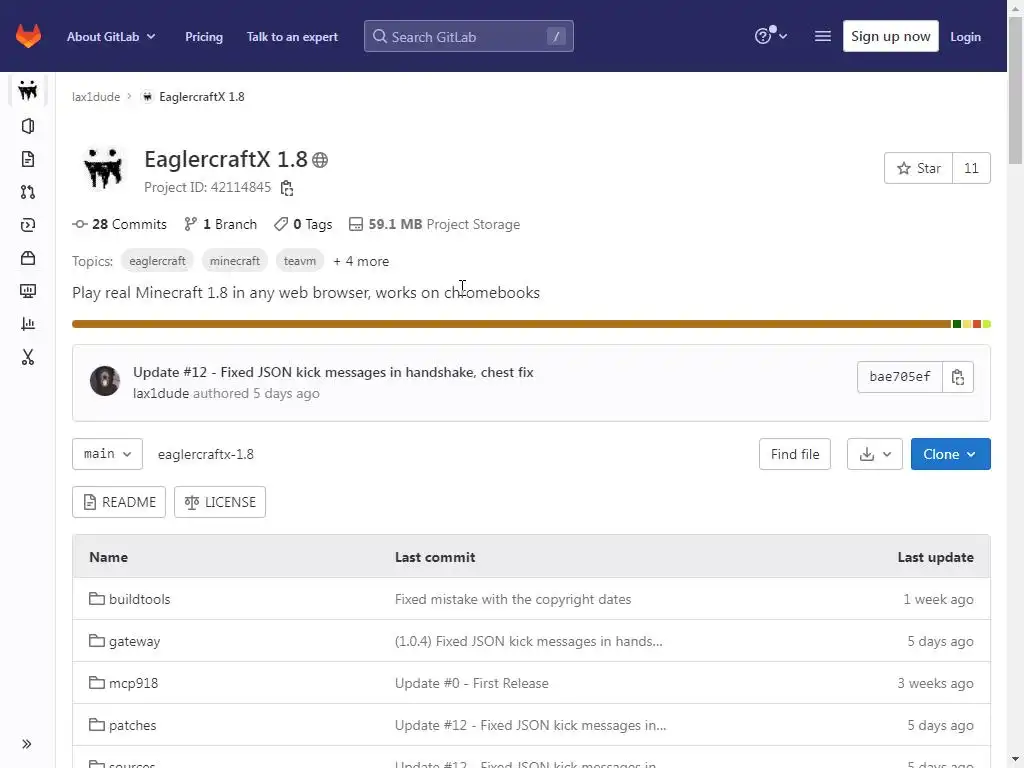Expand the sidebar with the double chevron

point(27,743)
